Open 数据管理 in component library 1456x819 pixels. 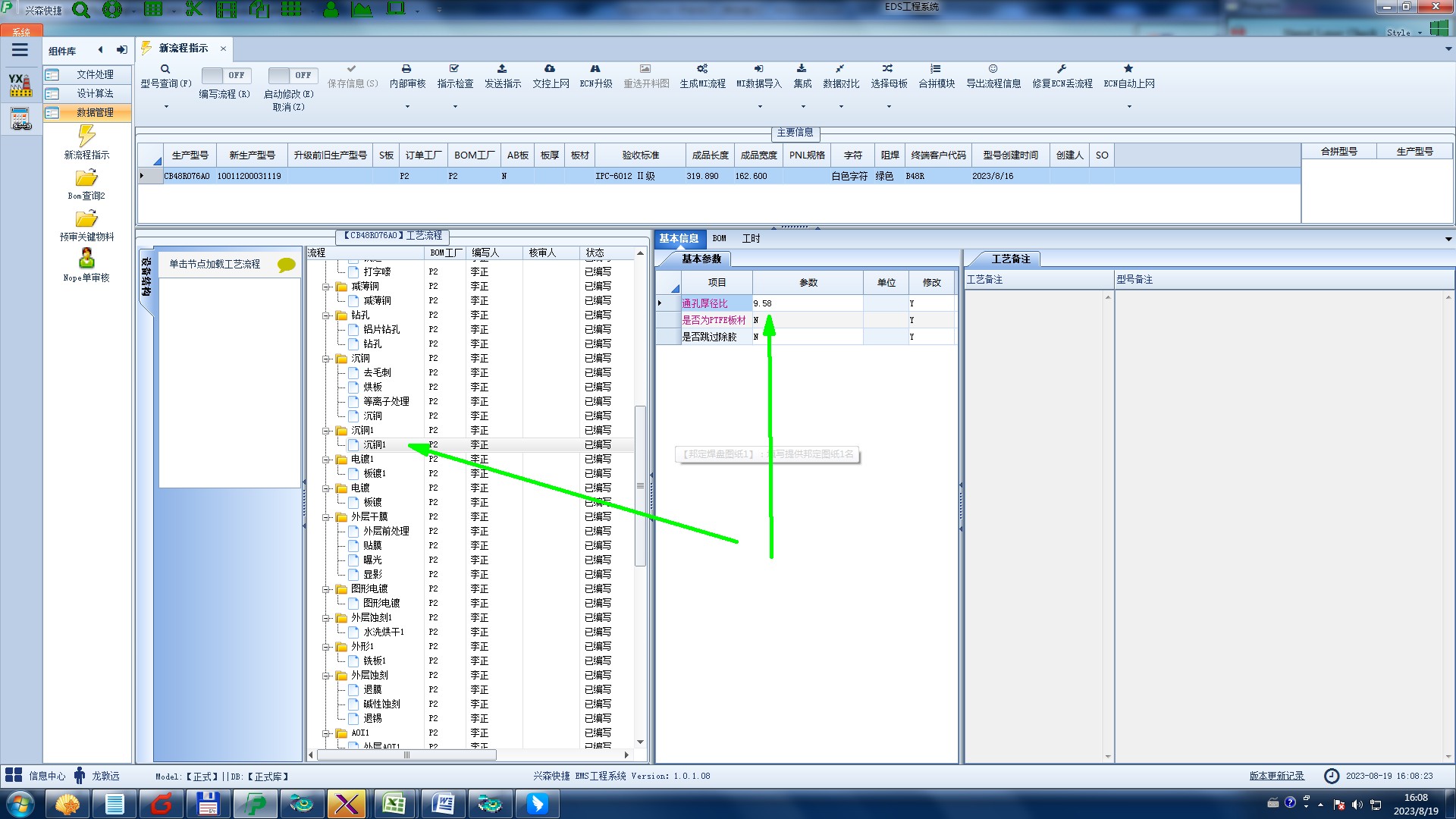86,112
